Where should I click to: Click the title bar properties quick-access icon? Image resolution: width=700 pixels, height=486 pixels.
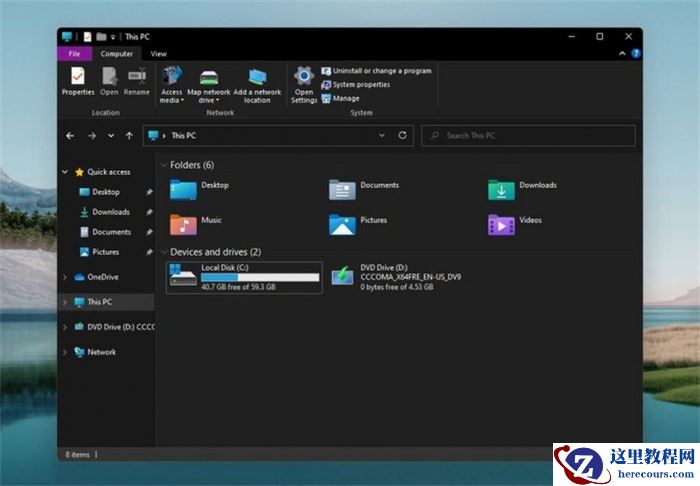click(88, 37)
